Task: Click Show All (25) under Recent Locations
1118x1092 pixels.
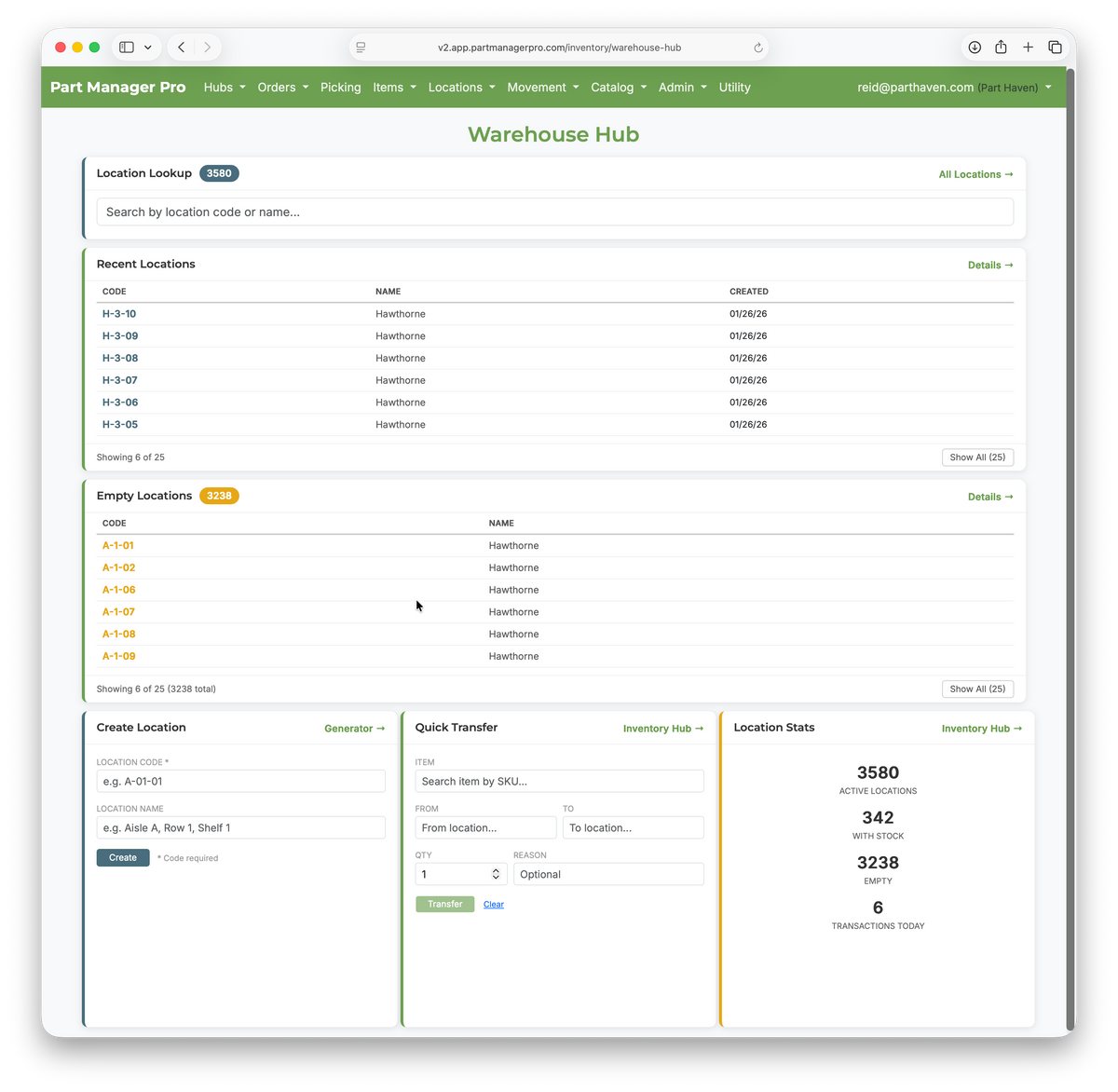Action: click(x=977, y=457)
